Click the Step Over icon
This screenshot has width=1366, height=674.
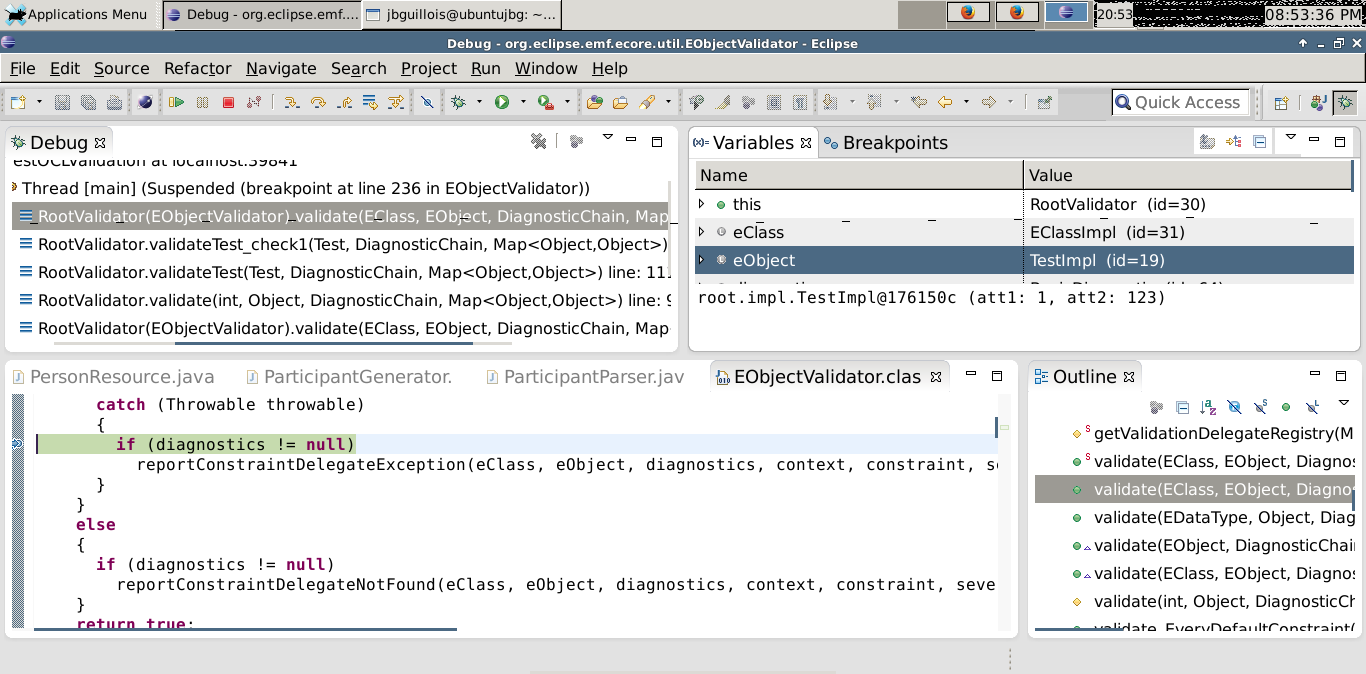point(318,102)
